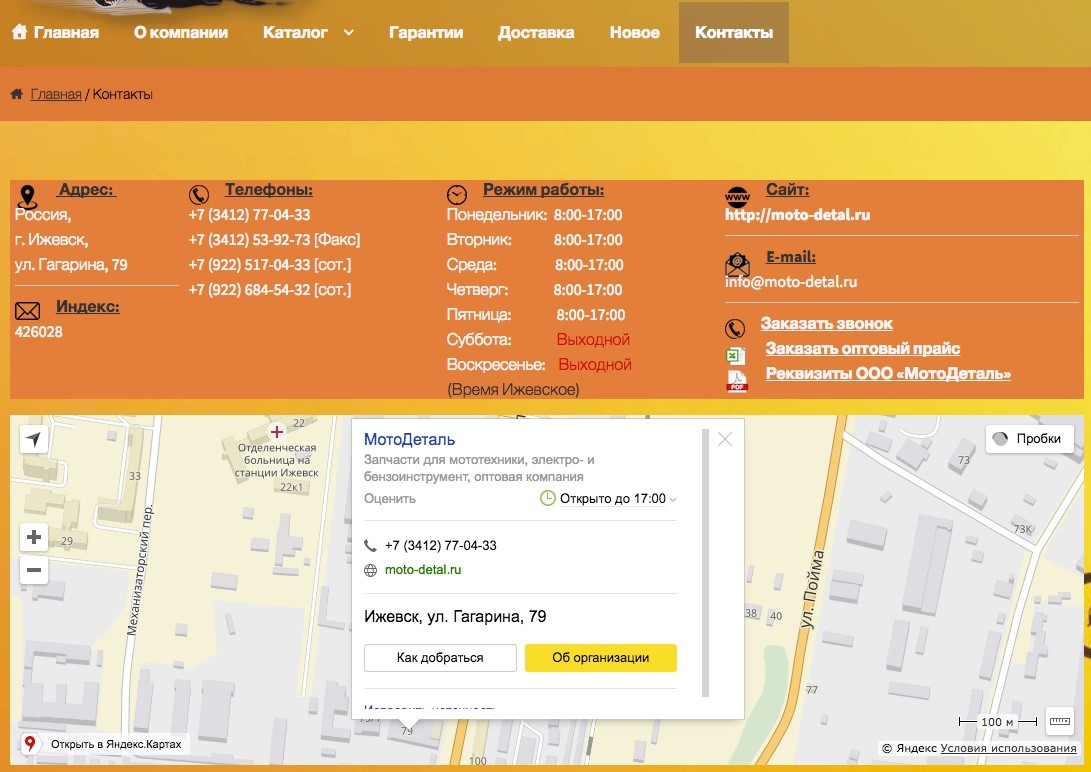Open the Условия использования link
This screenshot has height=772, width=1091.
coord(1008,748)
